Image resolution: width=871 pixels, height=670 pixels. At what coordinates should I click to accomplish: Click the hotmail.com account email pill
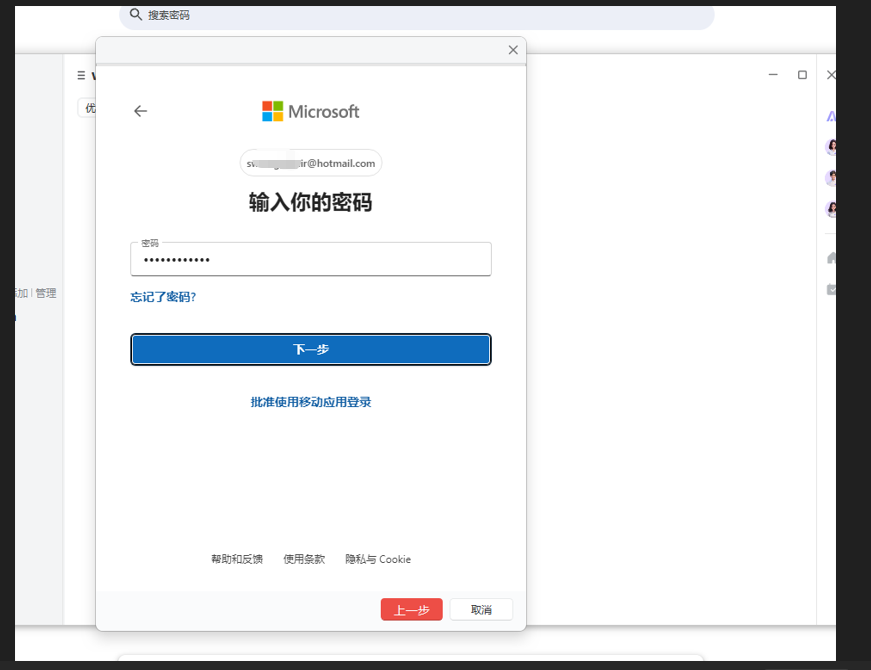pos(311,163)
